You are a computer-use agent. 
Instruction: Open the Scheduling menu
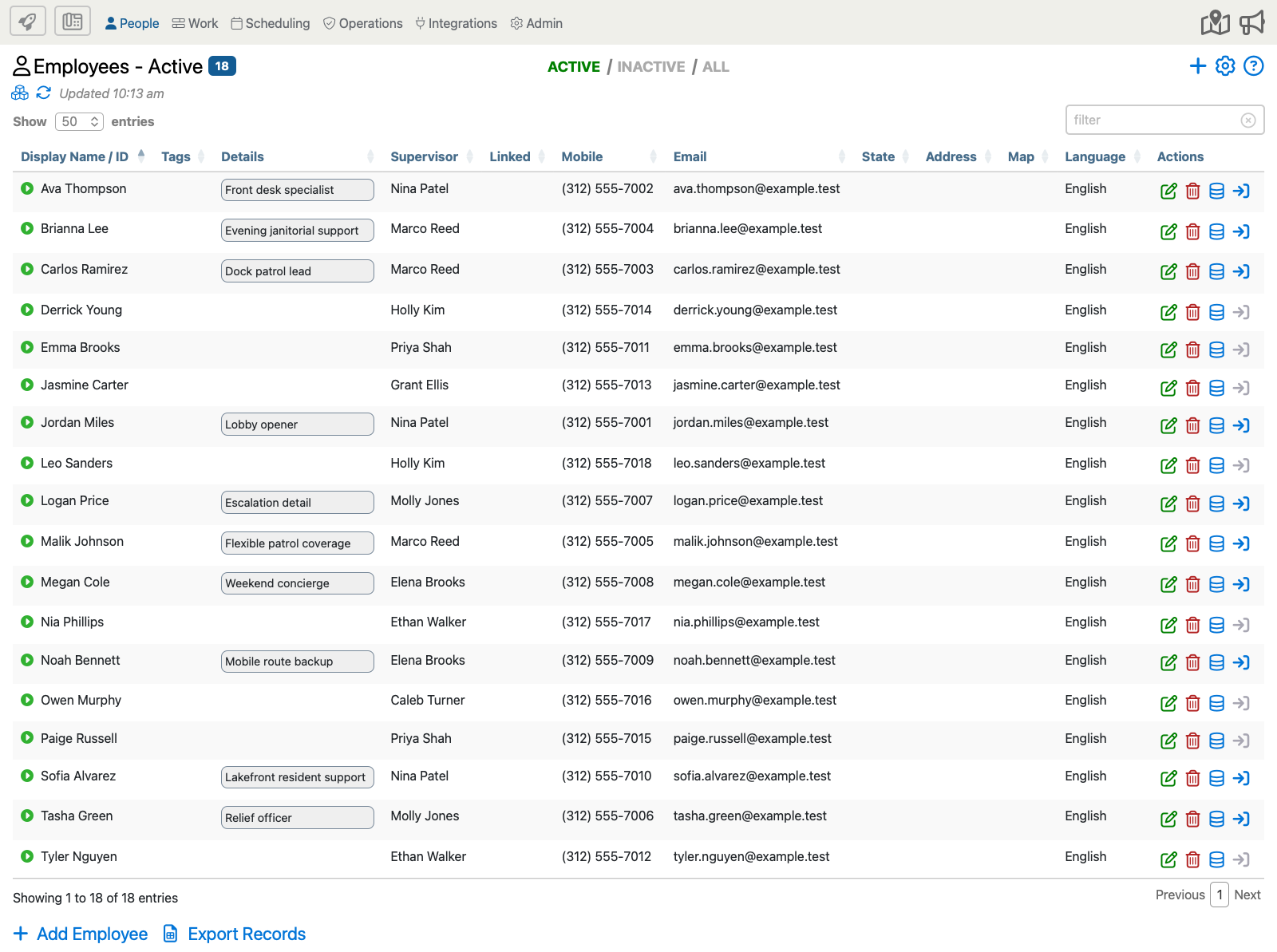(x=270, y=23)
